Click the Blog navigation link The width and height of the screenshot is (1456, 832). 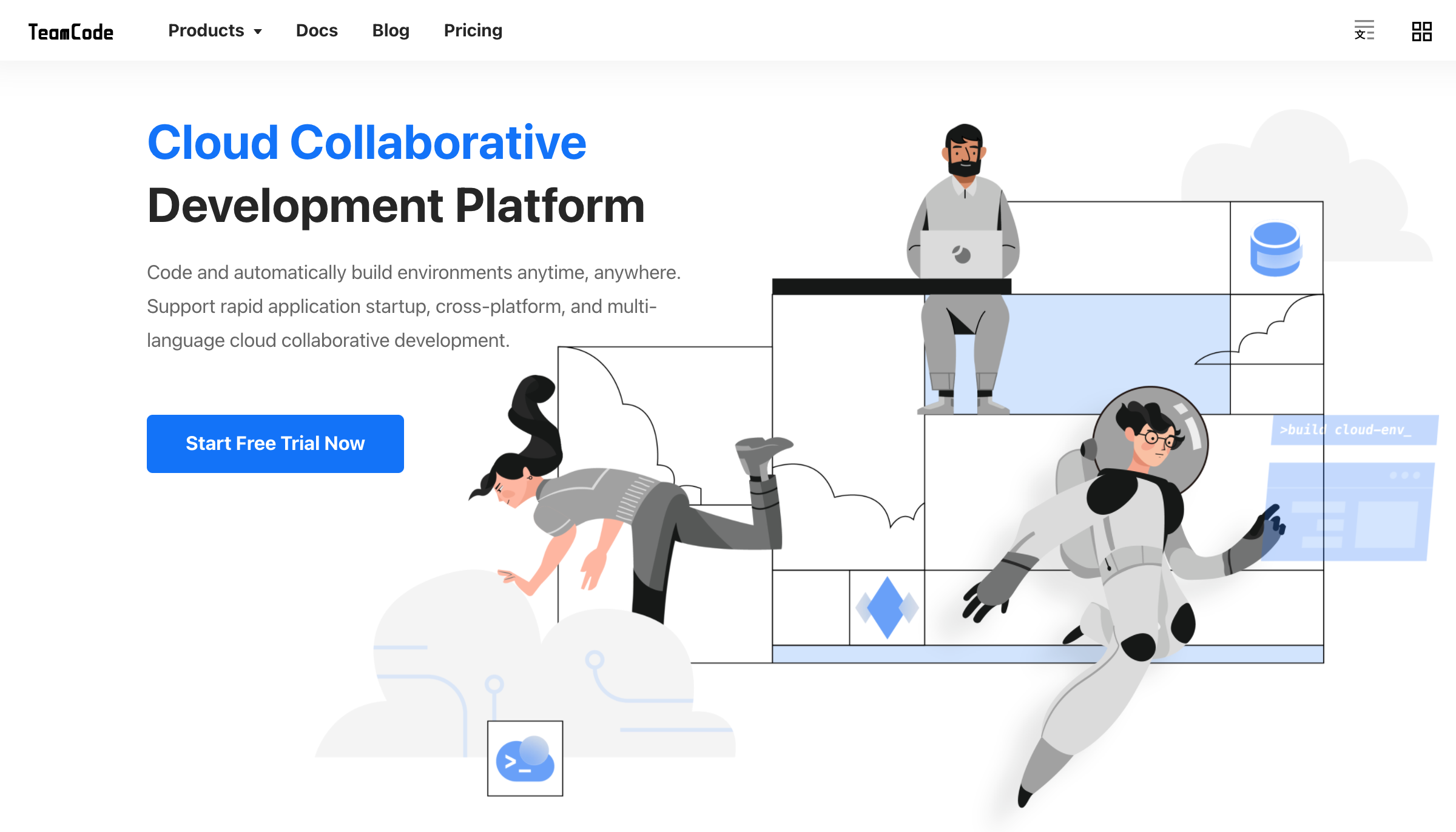390,30
